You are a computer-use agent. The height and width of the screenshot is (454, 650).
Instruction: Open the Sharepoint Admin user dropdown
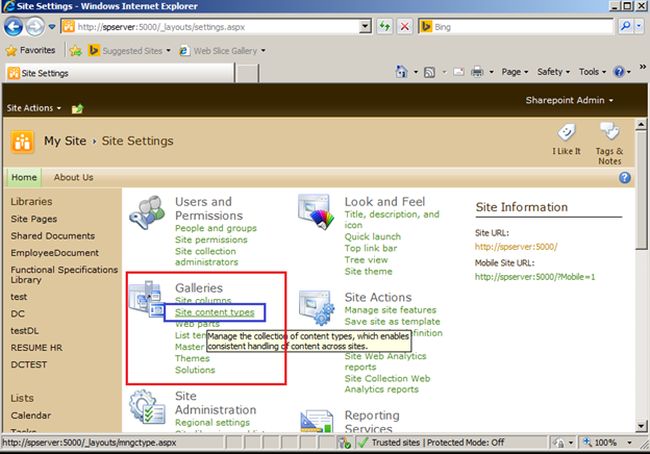[569, 100]
